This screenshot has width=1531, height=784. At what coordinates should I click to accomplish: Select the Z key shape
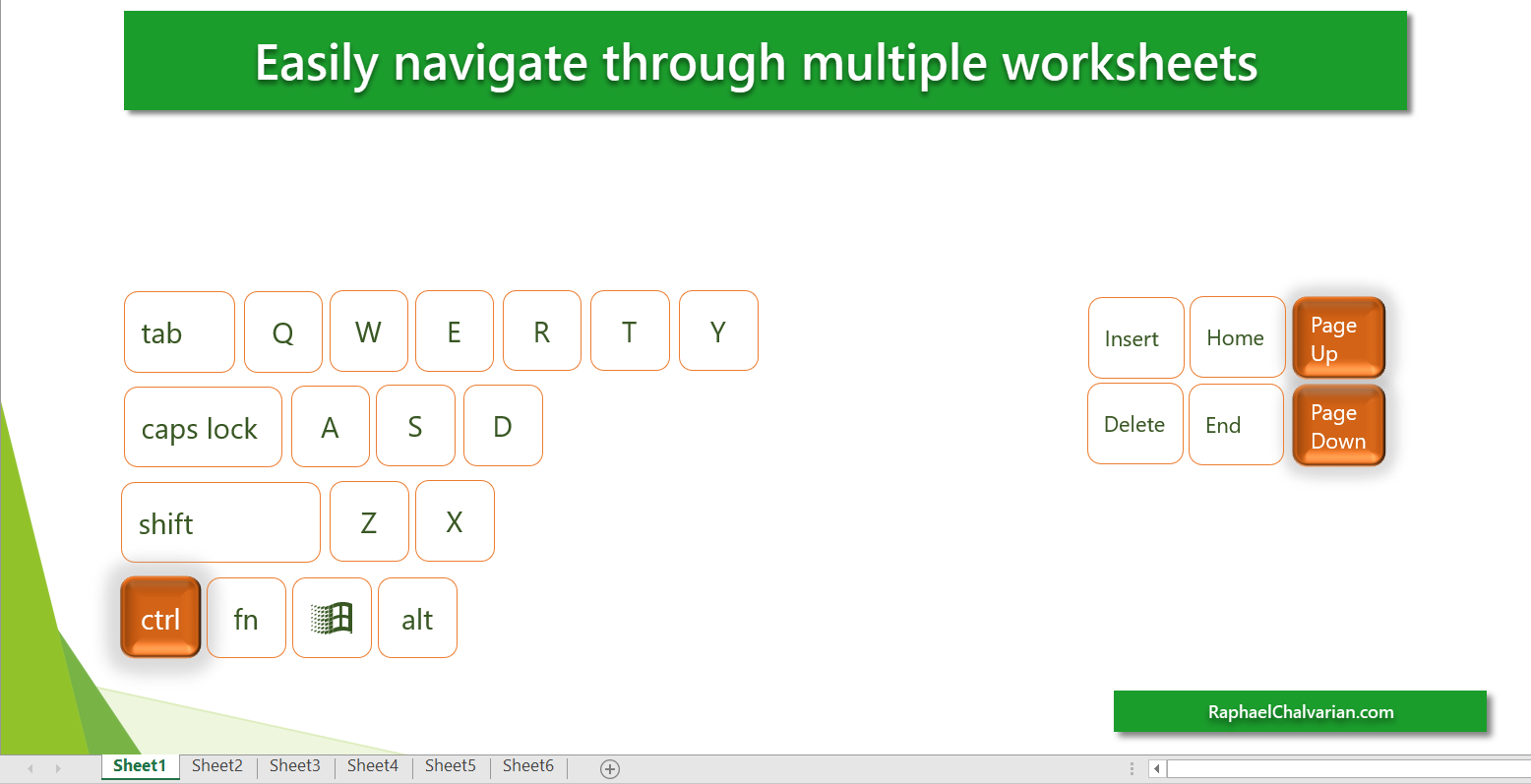[369, 521]
